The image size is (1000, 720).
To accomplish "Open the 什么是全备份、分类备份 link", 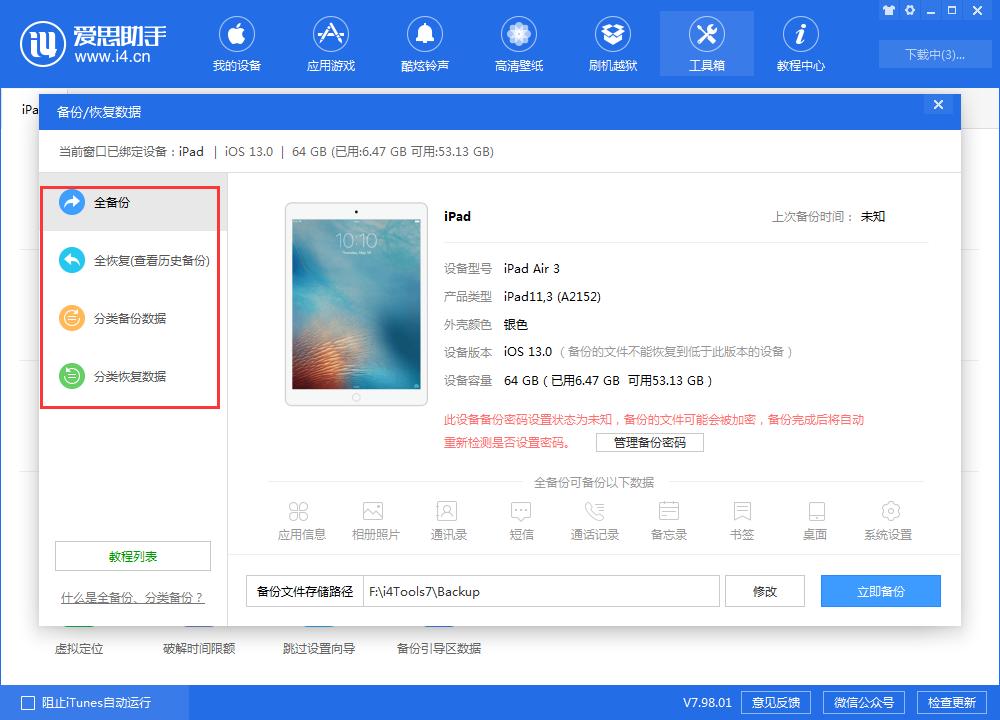I will pos(132,597).
